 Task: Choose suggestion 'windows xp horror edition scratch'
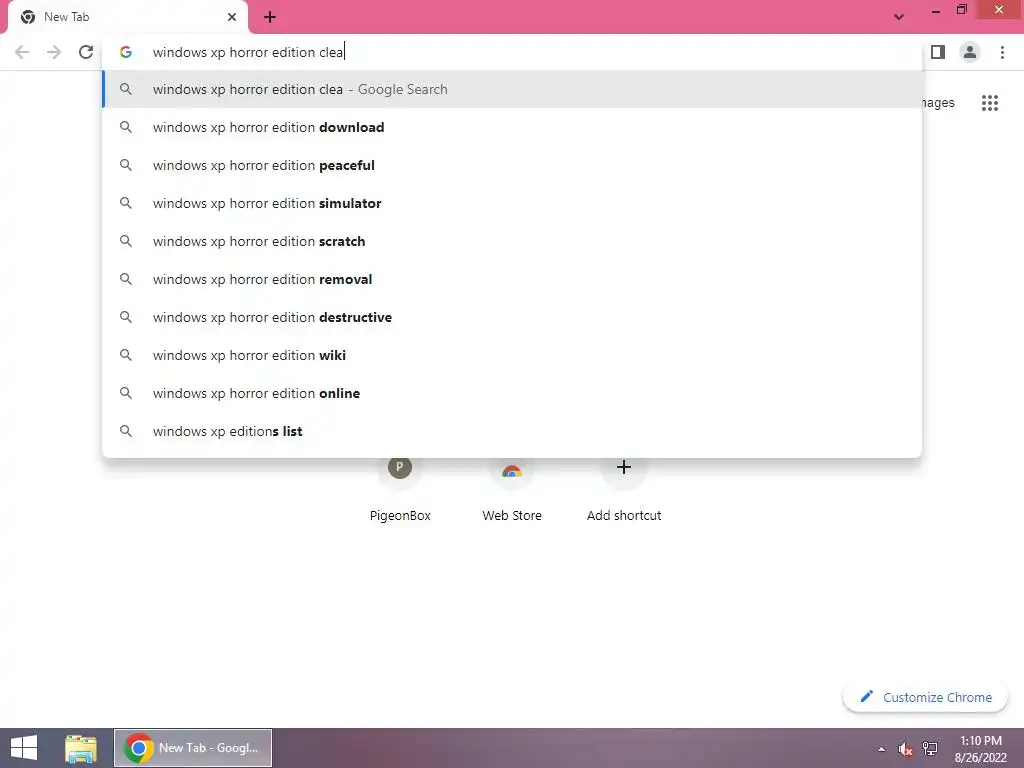tap(512, 241)
